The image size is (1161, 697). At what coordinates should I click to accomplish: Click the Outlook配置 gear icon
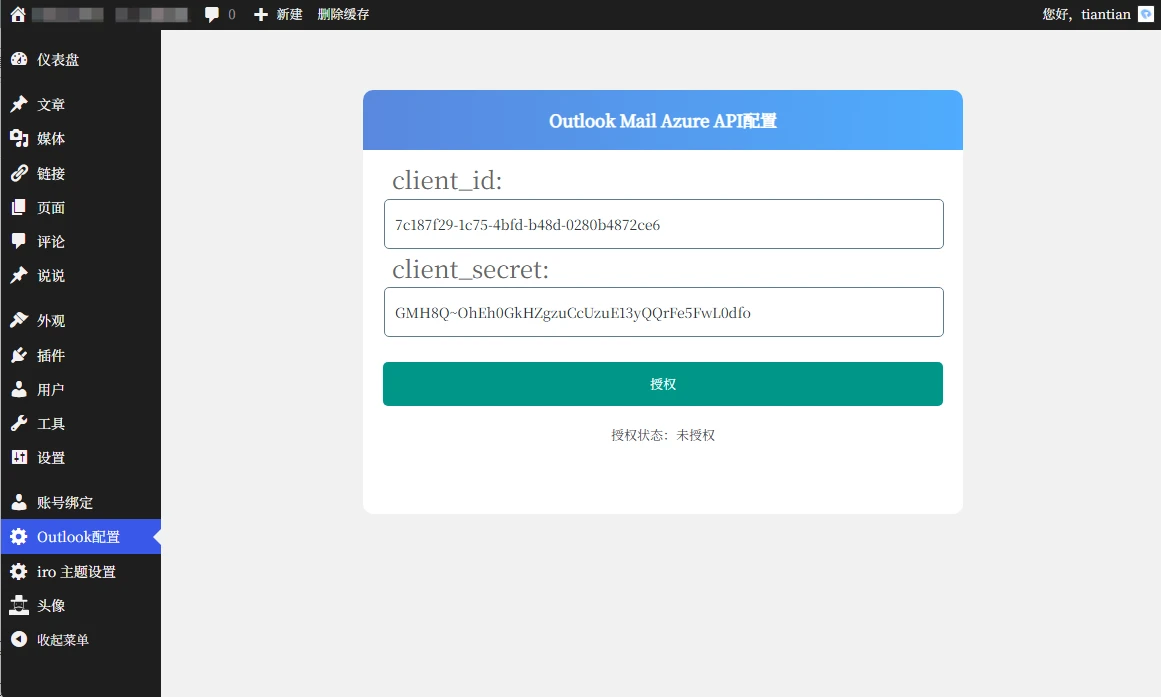click(19, 537)
